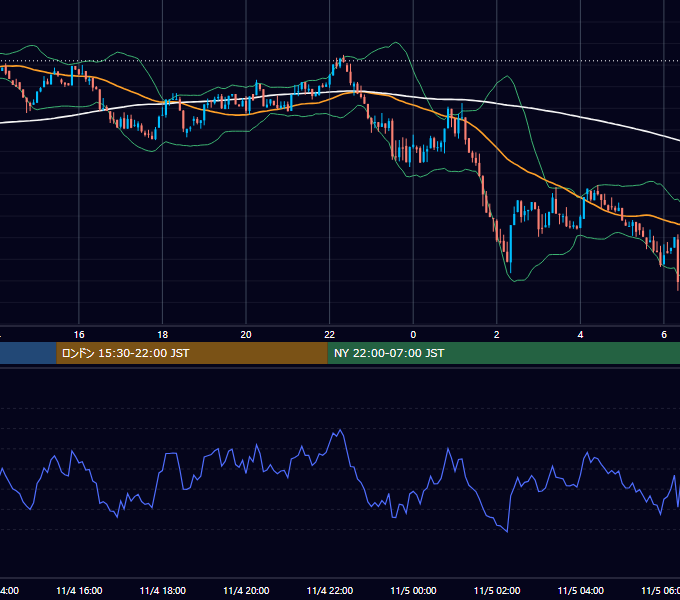This screenshot has height=600, width=680.
Task: Click the 11/5 04:00 timestamp on oscillator axis
Action: tap(581, 591)
